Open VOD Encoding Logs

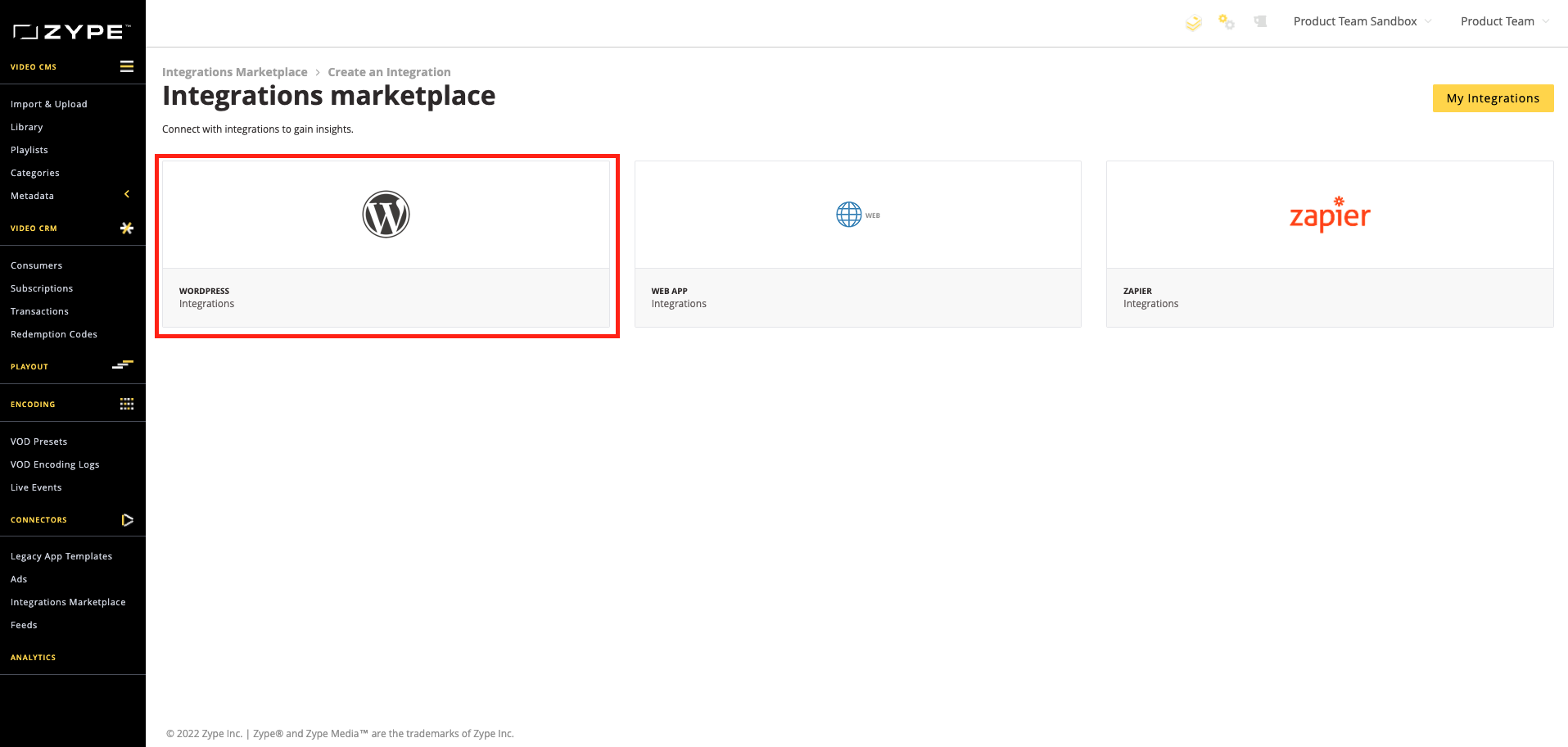pos(55,464)
